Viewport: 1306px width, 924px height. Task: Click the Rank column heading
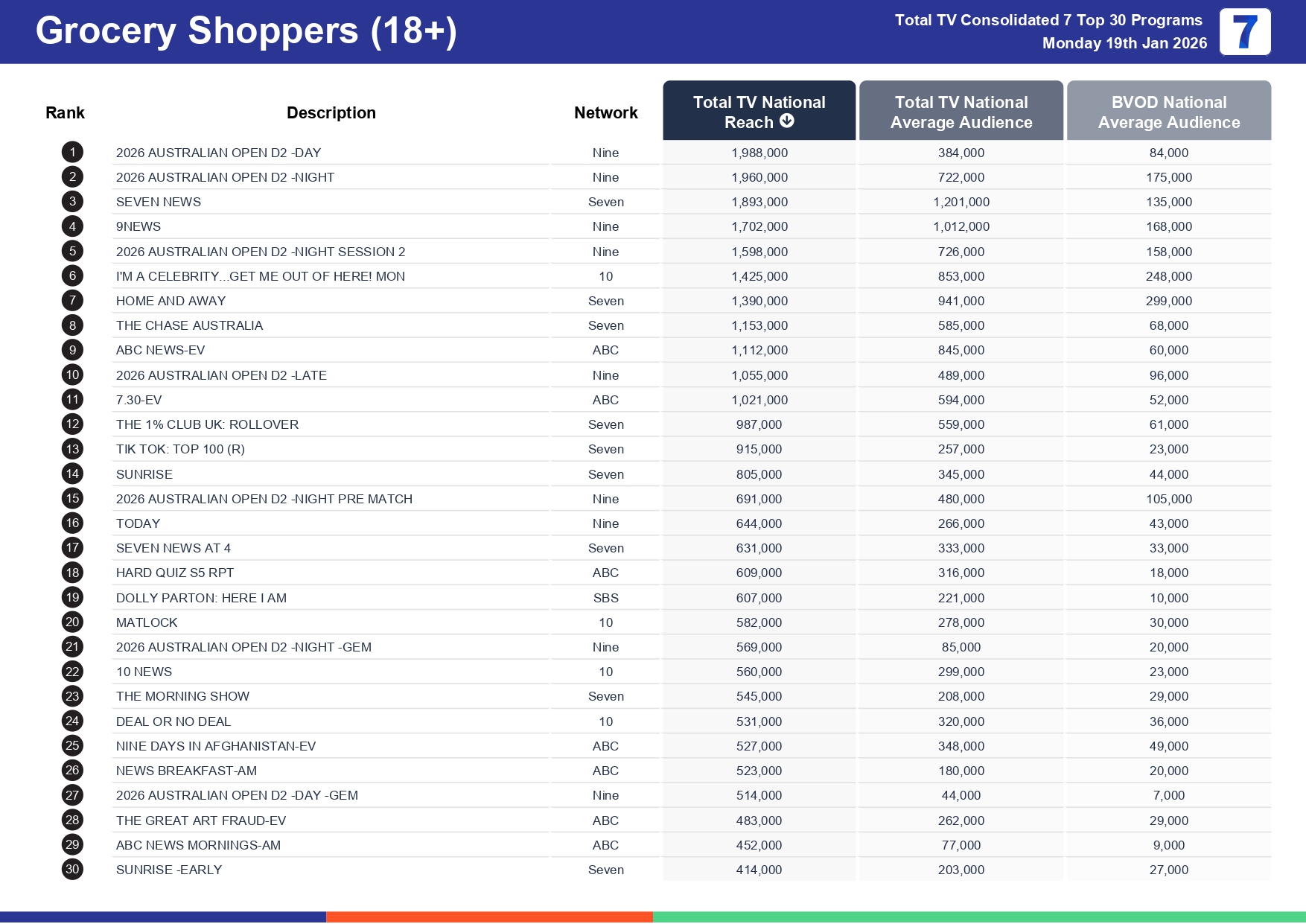(65, 112)
